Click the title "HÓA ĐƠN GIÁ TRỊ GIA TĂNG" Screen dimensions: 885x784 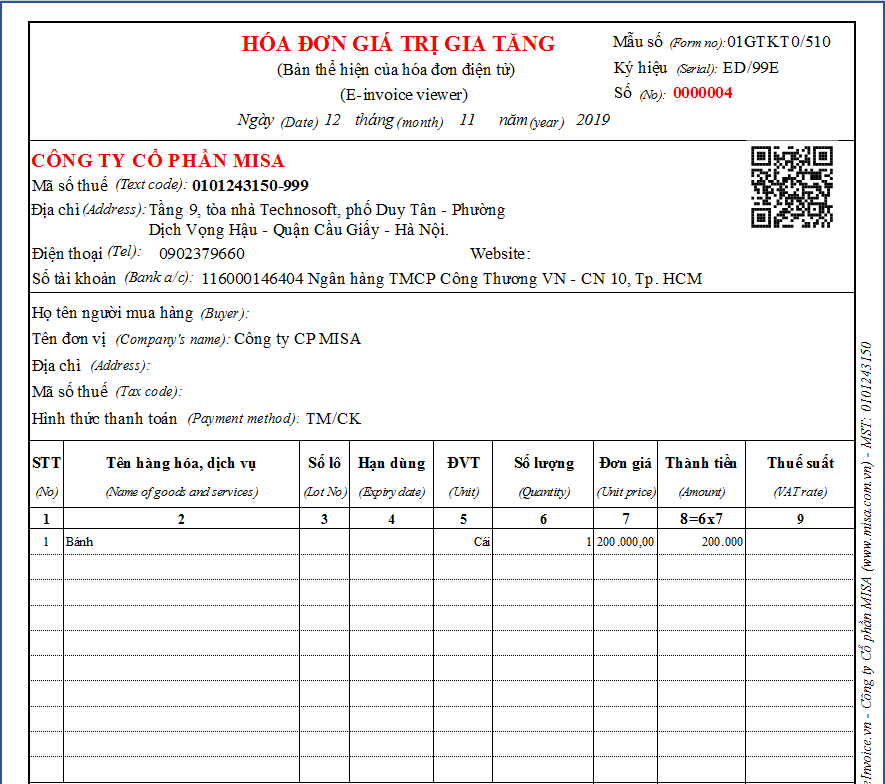[x=398, y=44]
